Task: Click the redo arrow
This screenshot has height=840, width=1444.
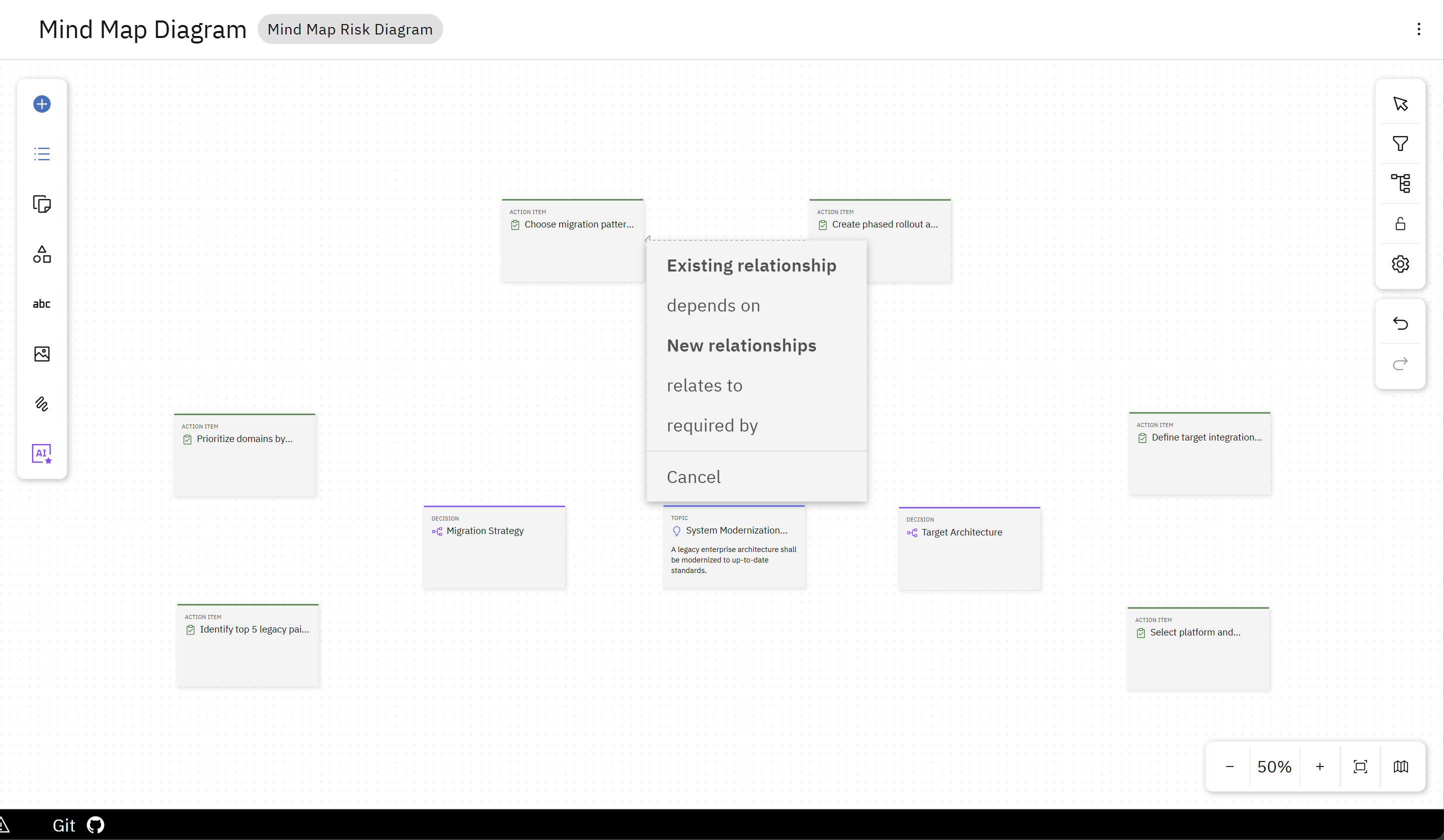Action: coord(1400,363)
